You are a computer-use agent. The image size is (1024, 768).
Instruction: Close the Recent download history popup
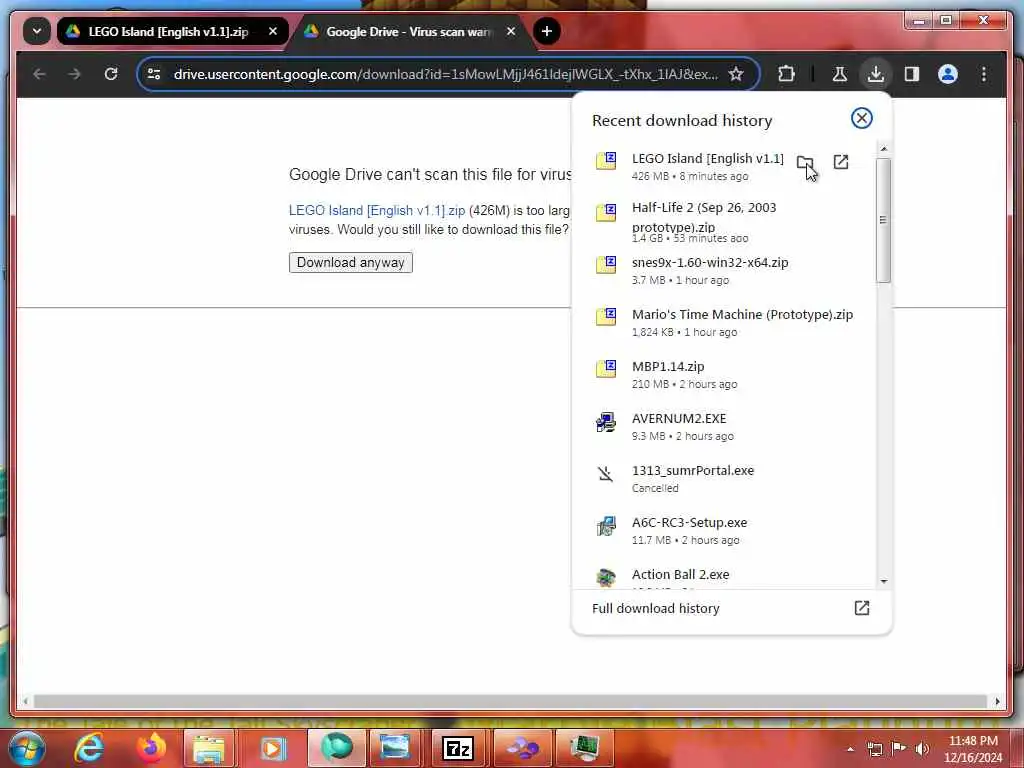[x=861, y=118]
